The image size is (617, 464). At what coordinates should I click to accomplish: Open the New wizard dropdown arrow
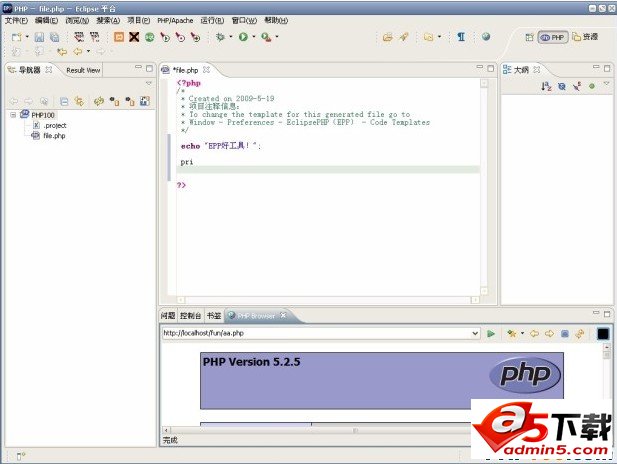tap(27, 37)
